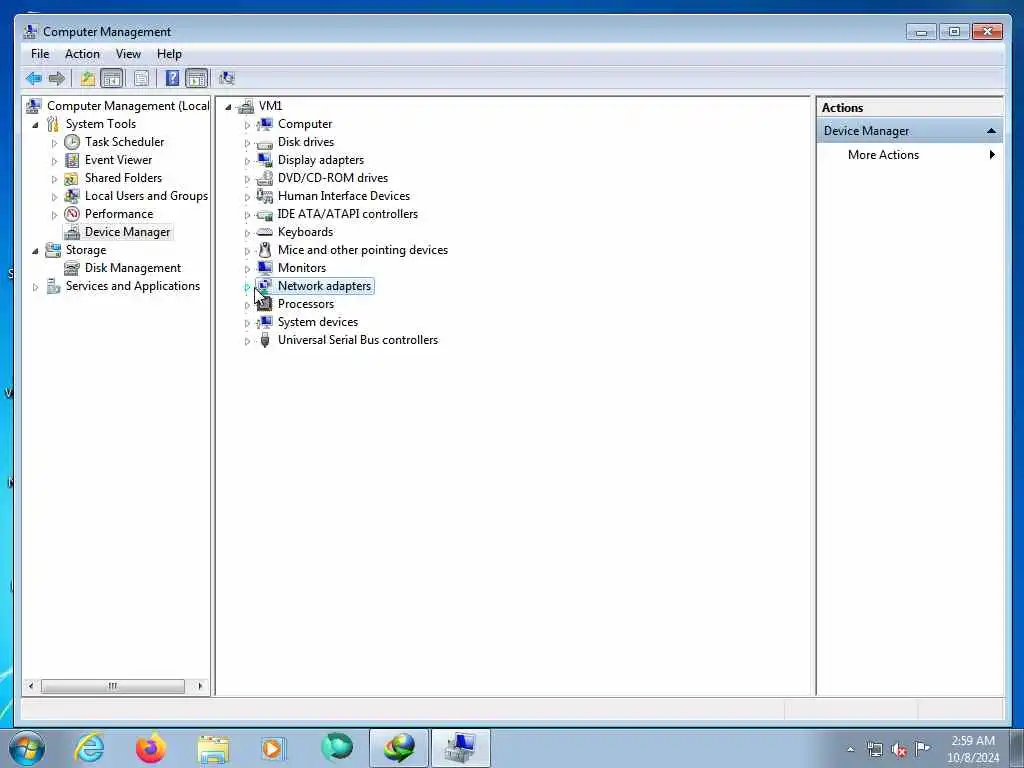
Task: Open Windows Explorer from the taskbar
Action: click(213, 748)
